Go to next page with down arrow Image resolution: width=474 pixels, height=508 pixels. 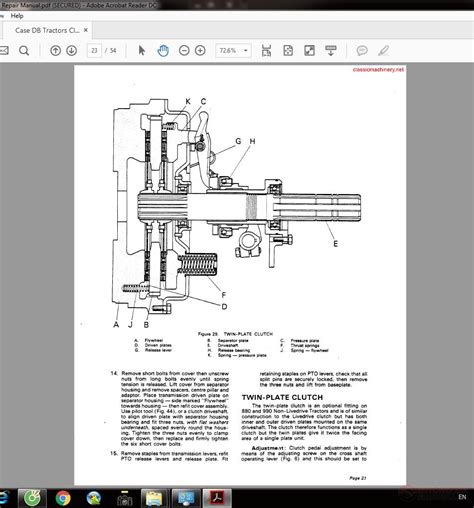[x=71, y=51]
